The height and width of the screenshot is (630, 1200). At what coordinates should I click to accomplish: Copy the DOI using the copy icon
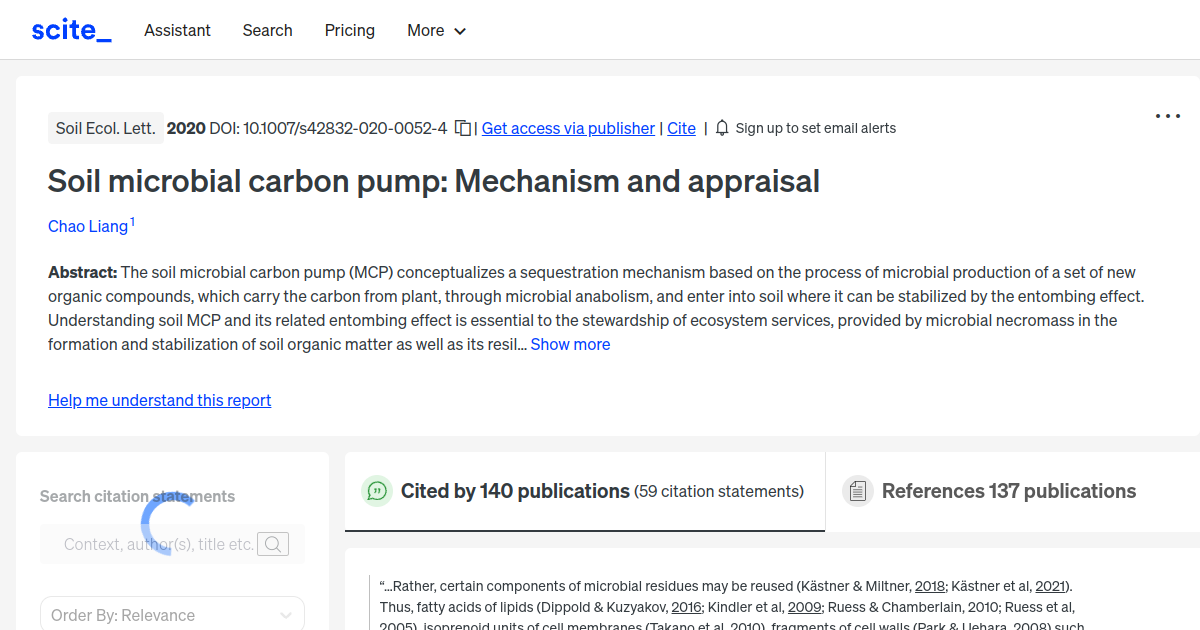461,128
